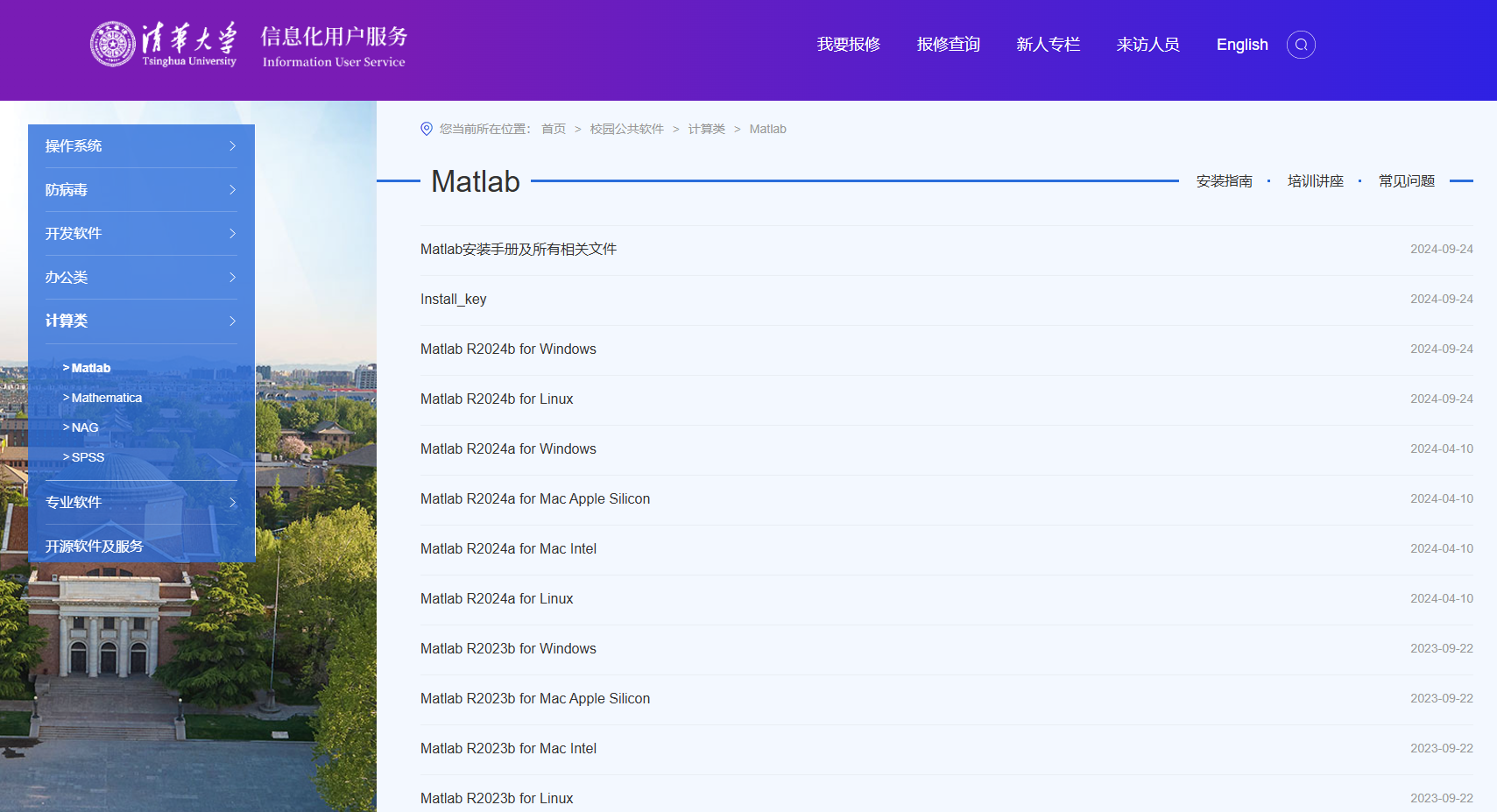Open the Install_key entry
1497x812 pixels.
point(454,300)
